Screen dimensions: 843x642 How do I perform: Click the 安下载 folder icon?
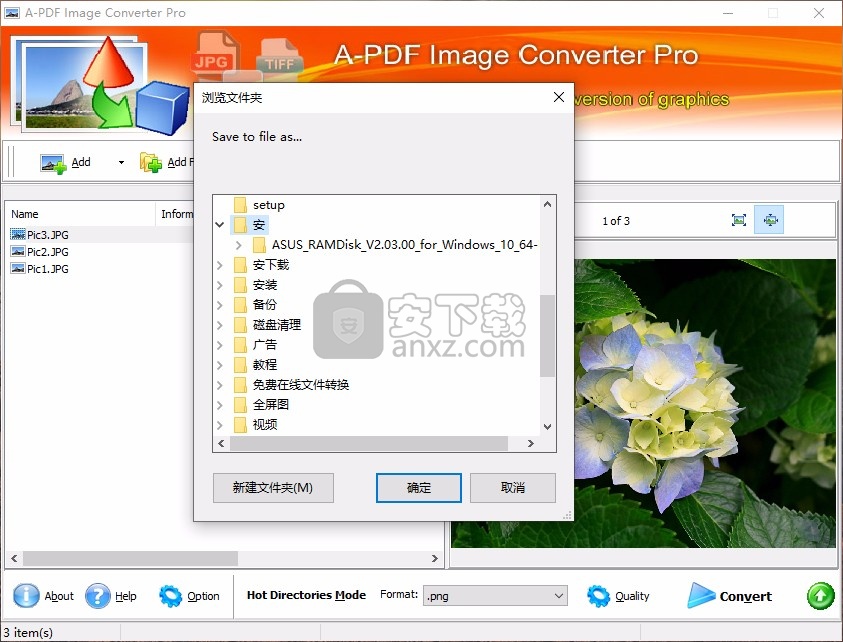click(241, 265)
